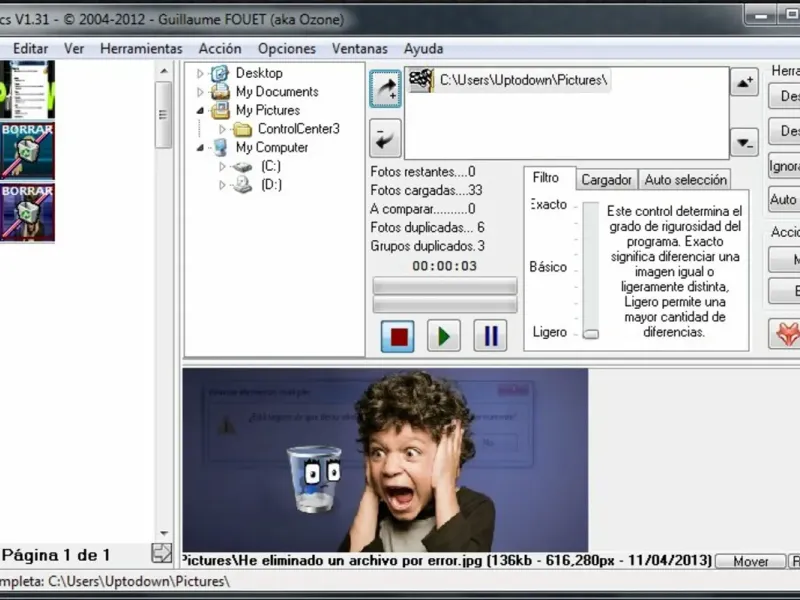Open the Ver menu
Screen dimensions: 800x600
tap(74, 49)
